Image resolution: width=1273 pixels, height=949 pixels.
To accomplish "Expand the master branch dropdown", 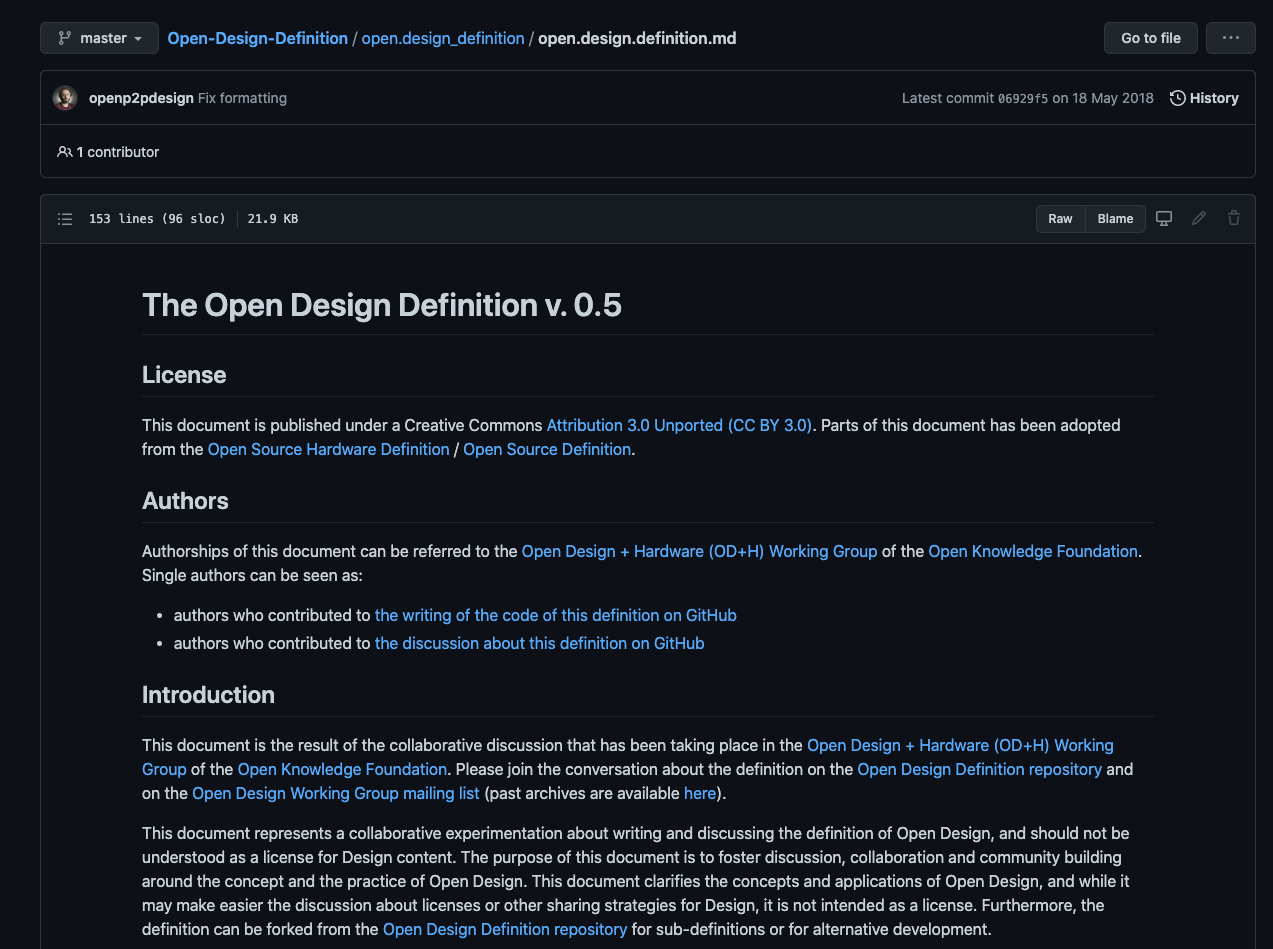I will coord(99,38).
